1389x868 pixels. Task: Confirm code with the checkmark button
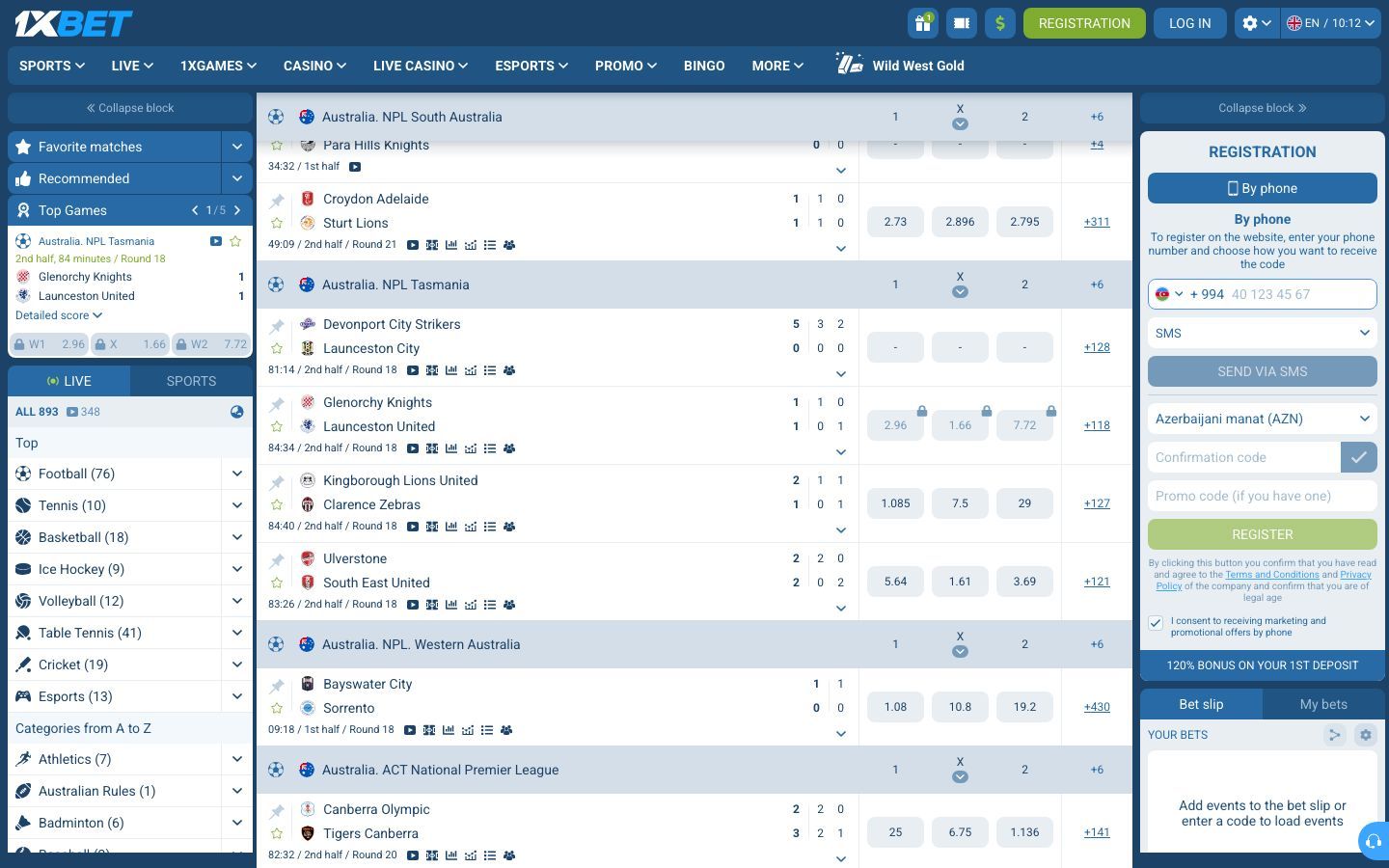(1359, 457)
